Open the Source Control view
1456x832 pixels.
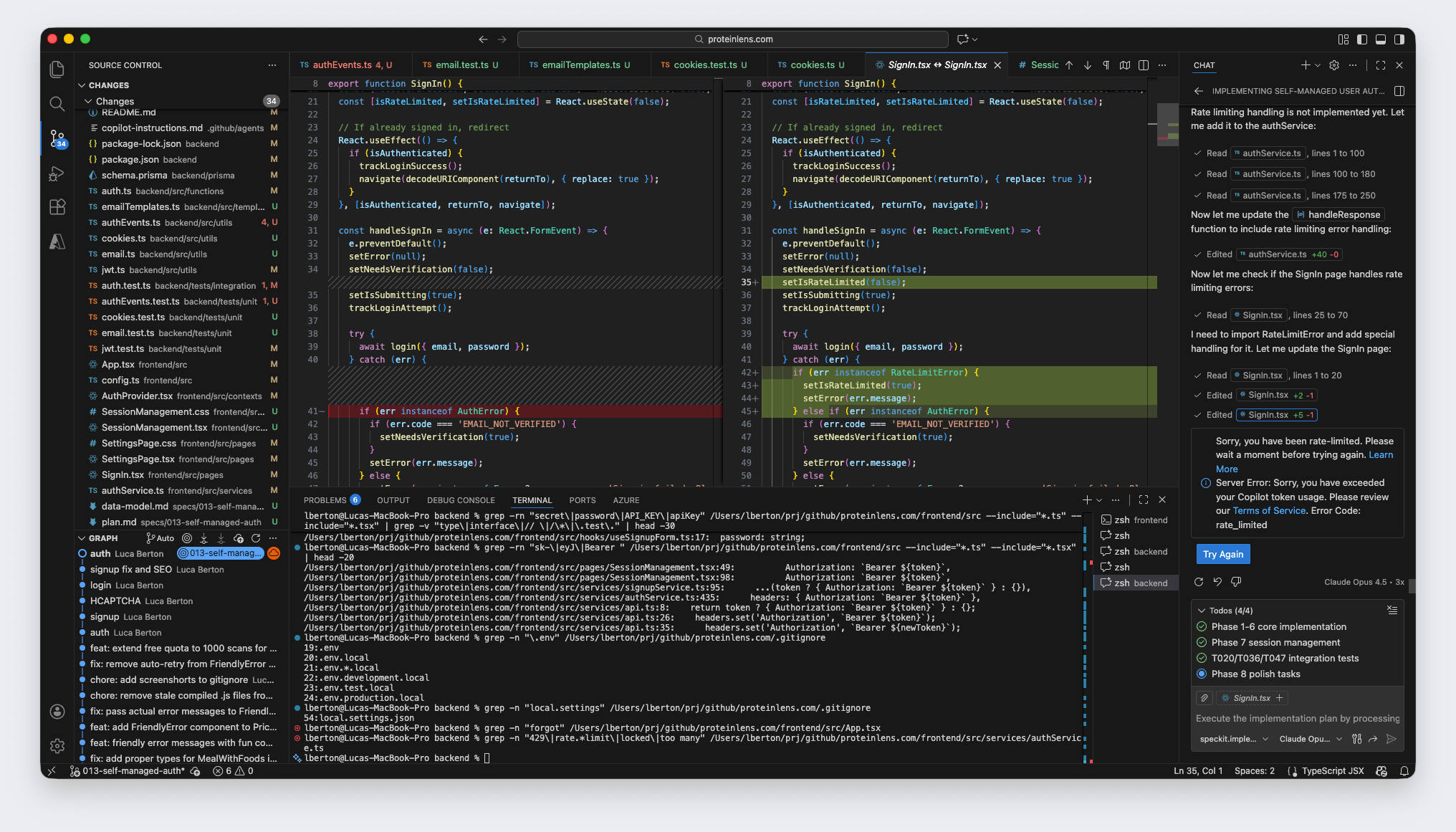(57, 138)
